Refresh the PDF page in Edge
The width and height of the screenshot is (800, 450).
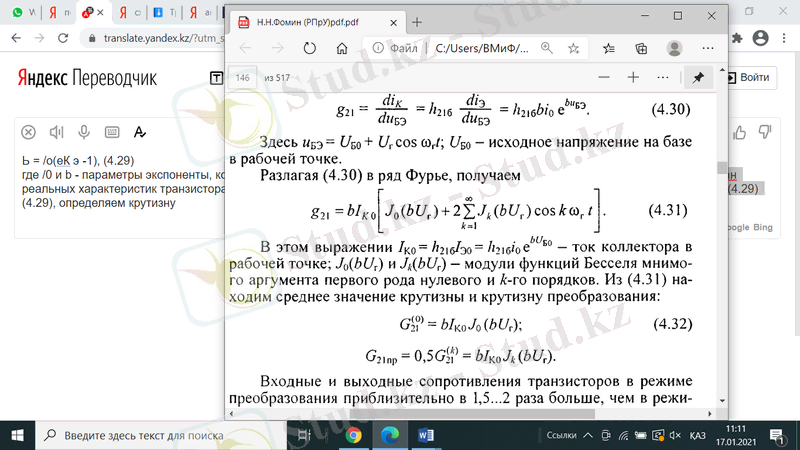point(310,47)
